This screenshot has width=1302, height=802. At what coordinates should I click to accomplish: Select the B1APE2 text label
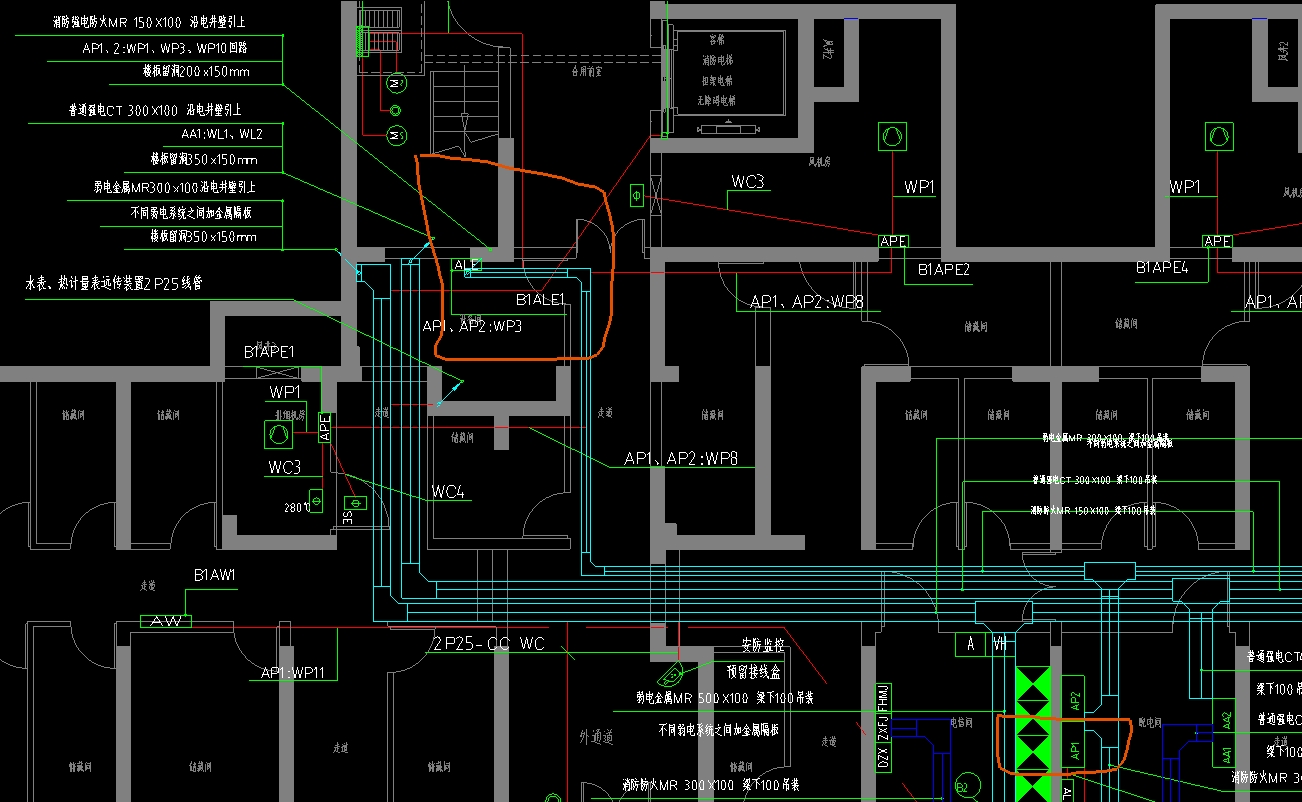click(944, 269)
